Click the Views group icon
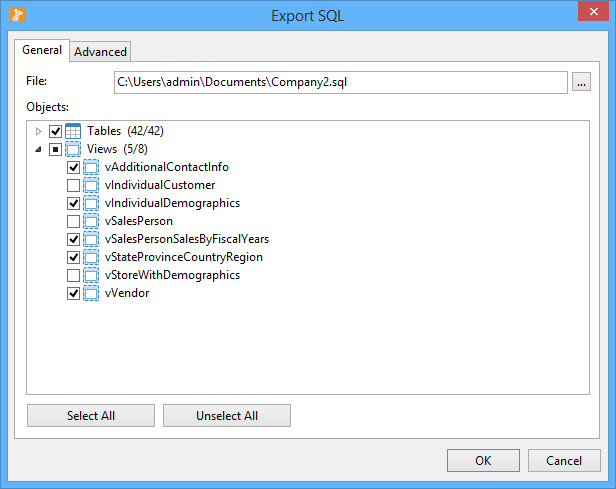This screenshot has height=489, width=616. 73,149
